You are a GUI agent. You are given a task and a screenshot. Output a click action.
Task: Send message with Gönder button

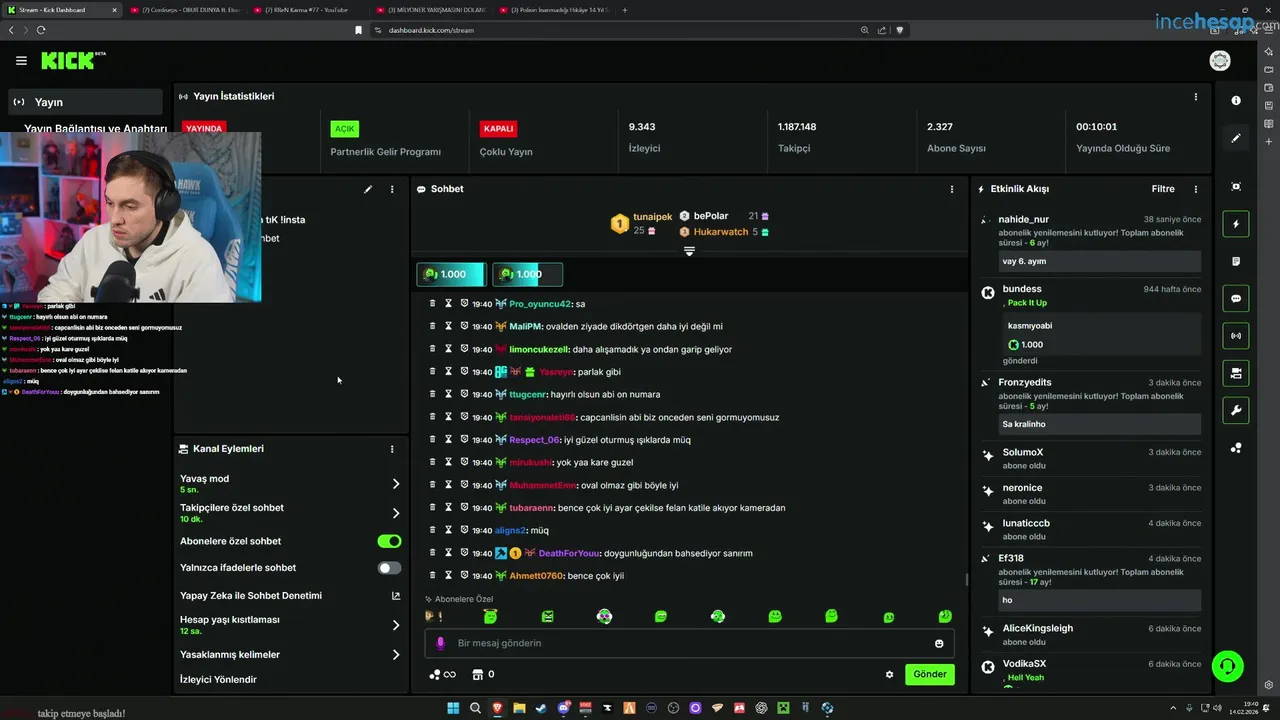click(930, 674)
